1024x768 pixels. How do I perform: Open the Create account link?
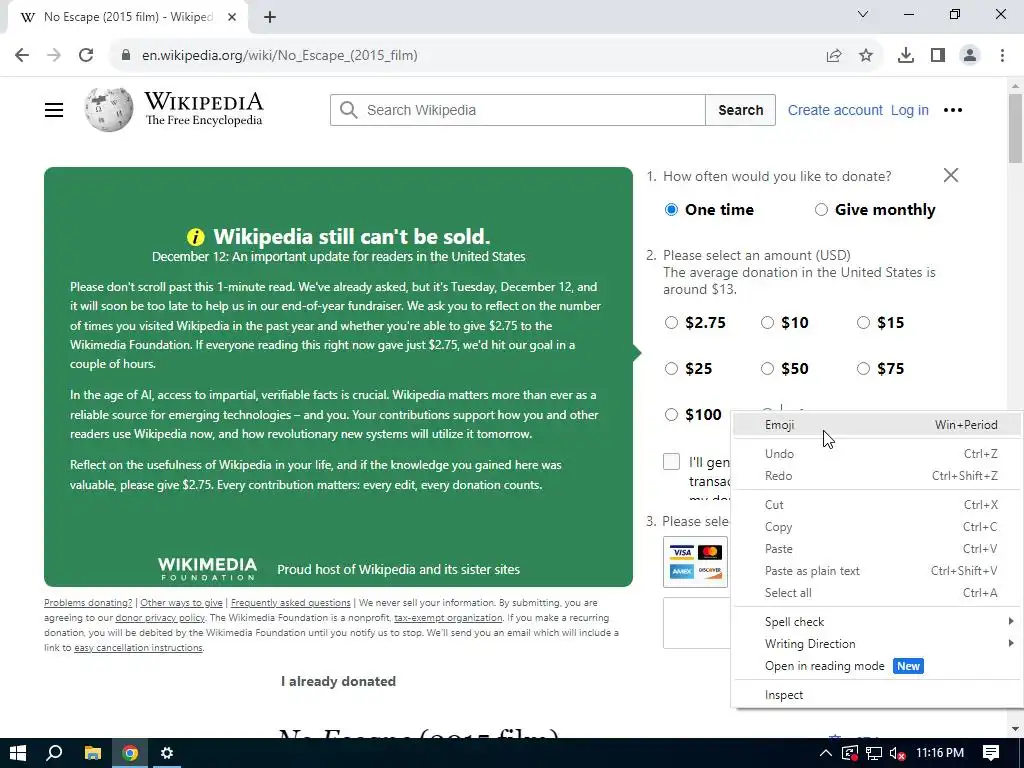point(835,110)
